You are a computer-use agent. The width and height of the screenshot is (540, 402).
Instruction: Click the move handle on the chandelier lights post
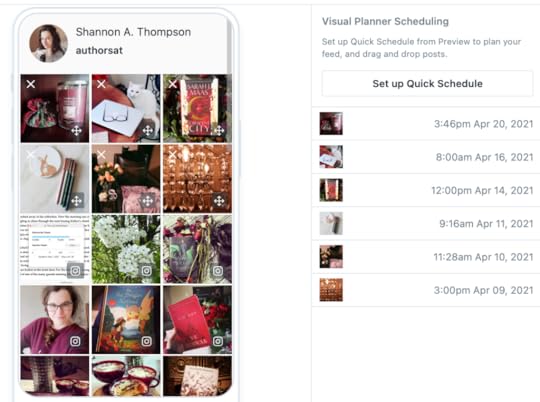[x=219, y=201]
